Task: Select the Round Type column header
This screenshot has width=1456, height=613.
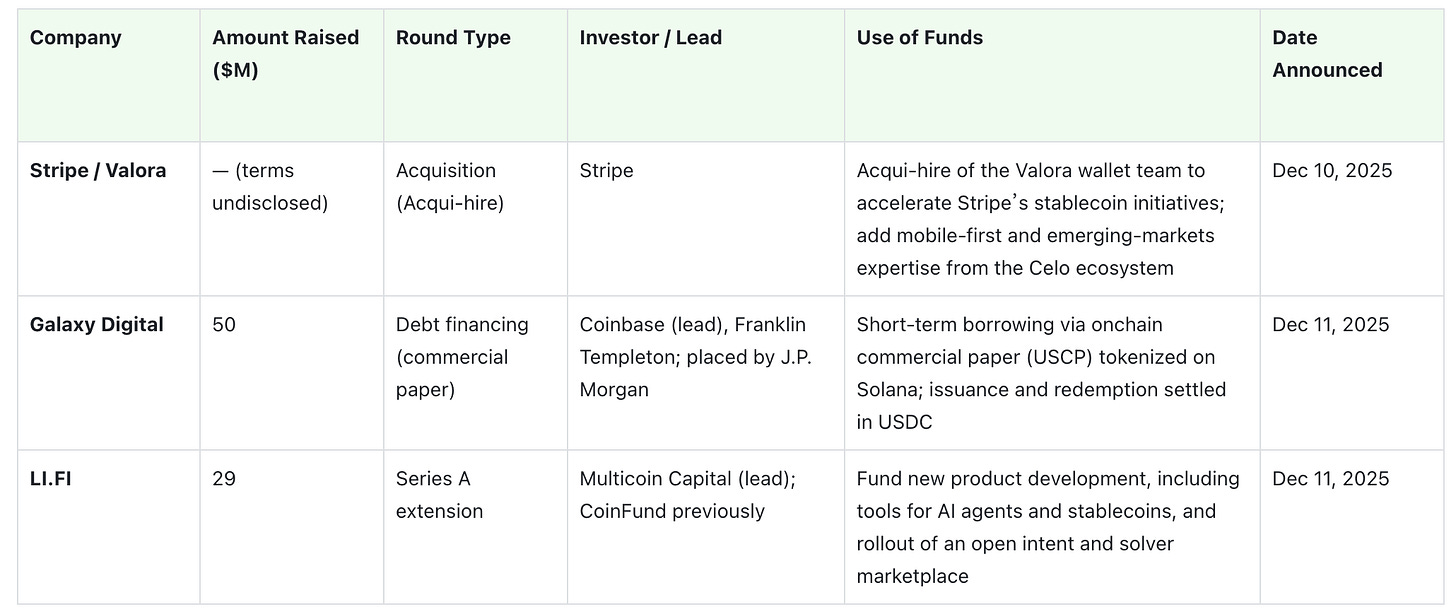Action: [x=453, y=38]
